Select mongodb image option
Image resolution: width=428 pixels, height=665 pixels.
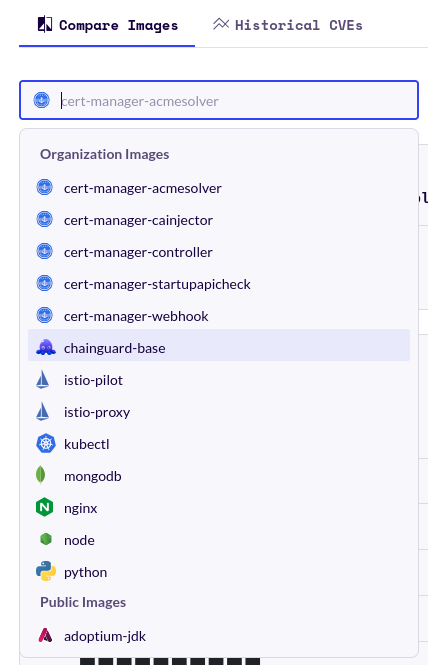click(x=219, y=476)
